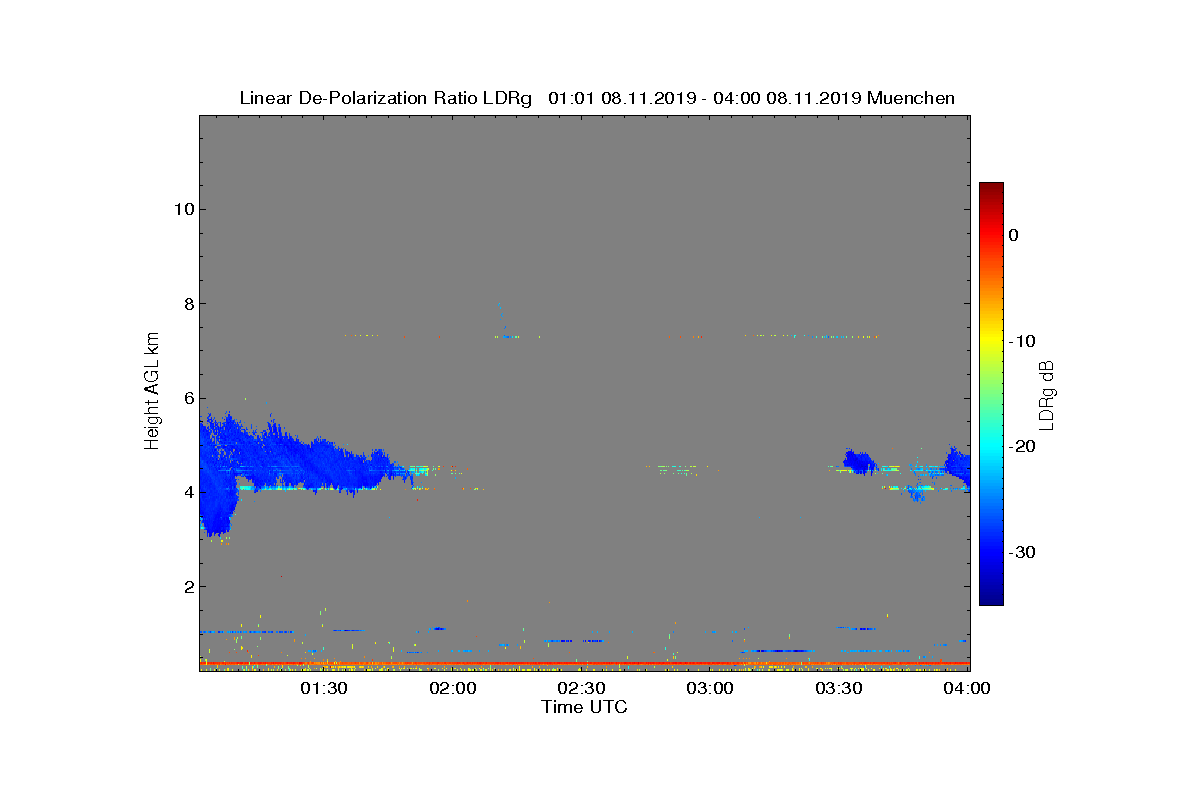Click the '02:30' time tick label
1200x800 pixels.
coord(581,689)
